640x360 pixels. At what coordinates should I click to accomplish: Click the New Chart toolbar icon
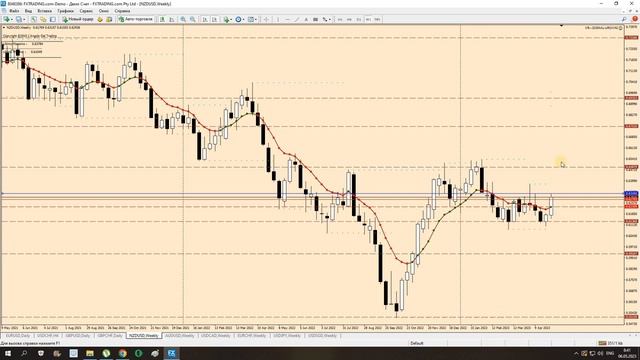[6, 19]
